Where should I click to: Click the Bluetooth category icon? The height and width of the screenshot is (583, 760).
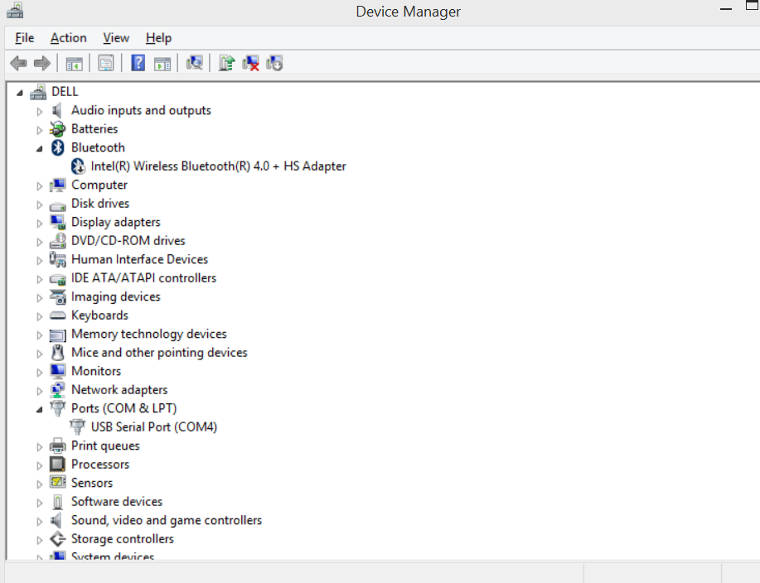(x=58, y=147)
